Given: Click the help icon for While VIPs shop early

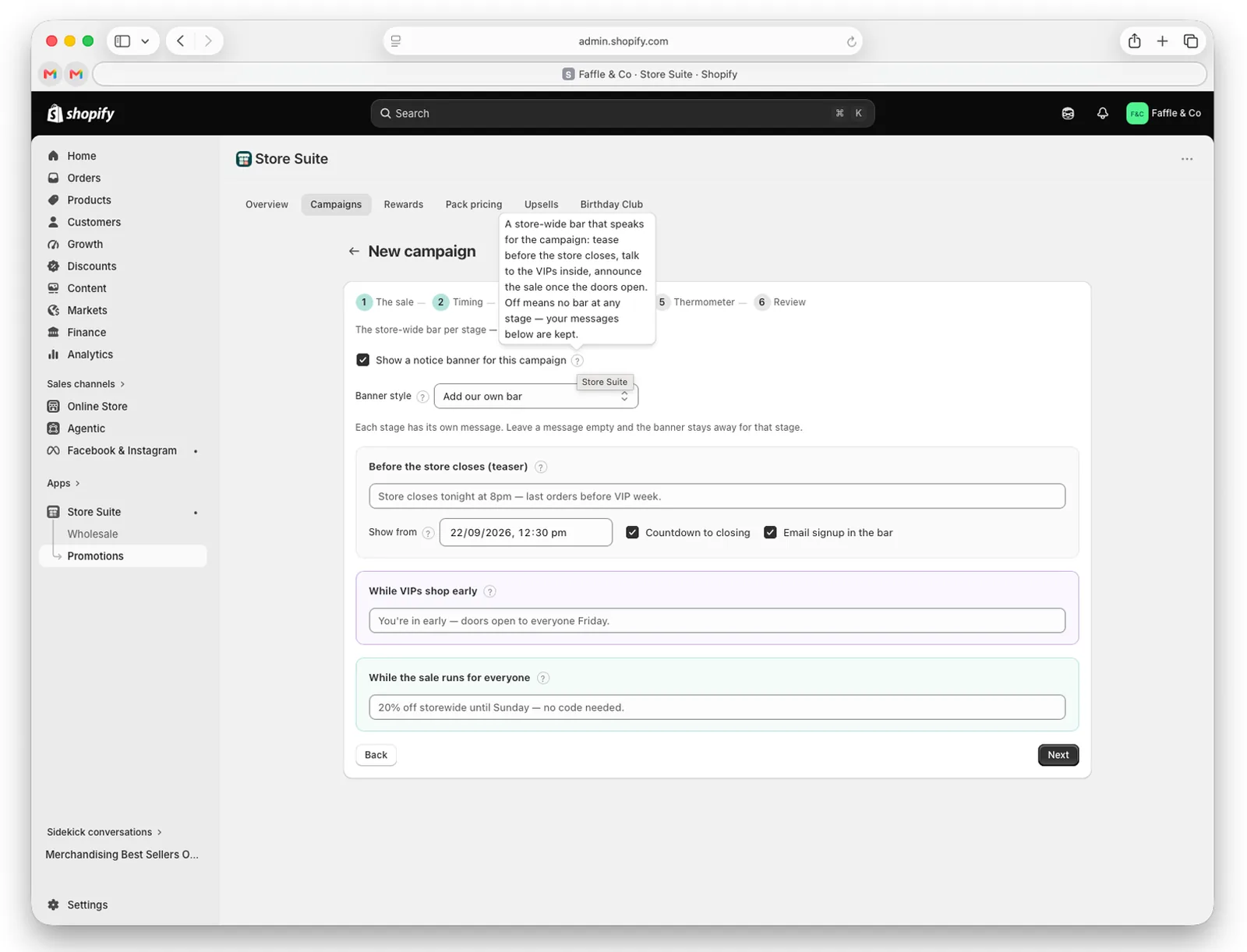Looking at the screenshot, I should [x=489, y=591].
